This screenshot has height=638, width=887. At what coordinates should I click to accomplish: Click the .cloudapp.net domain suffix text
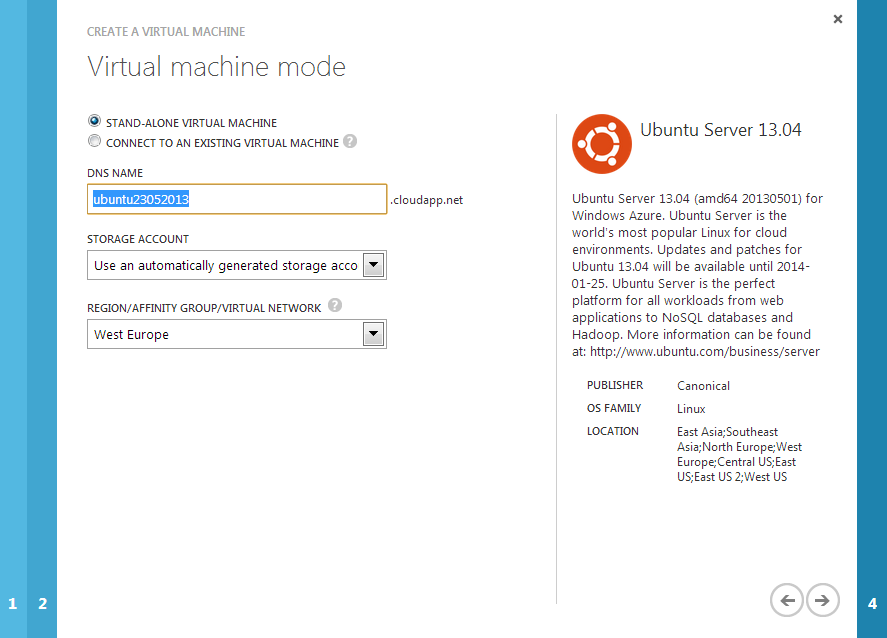[x=427, y=200]
